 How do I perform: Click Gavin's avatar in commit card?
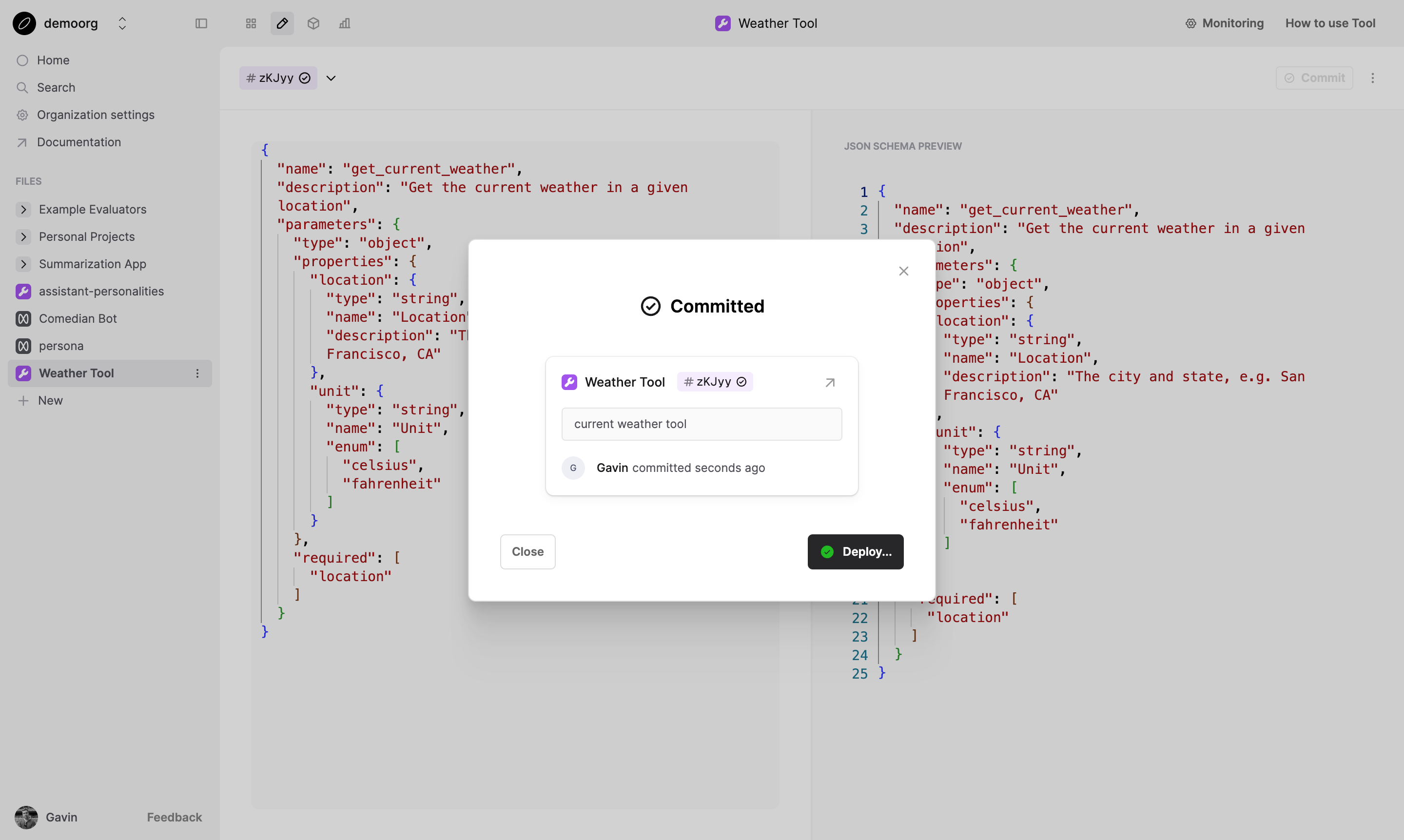point(573,468)
